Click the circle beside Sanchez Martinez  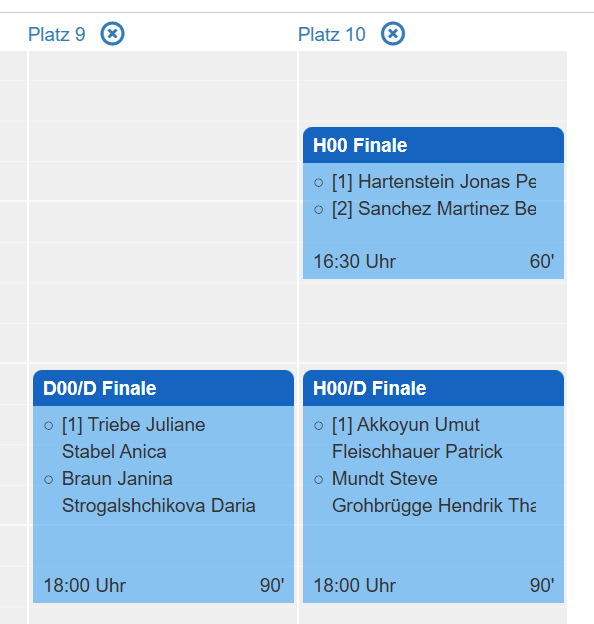click(x=318, y=210)
